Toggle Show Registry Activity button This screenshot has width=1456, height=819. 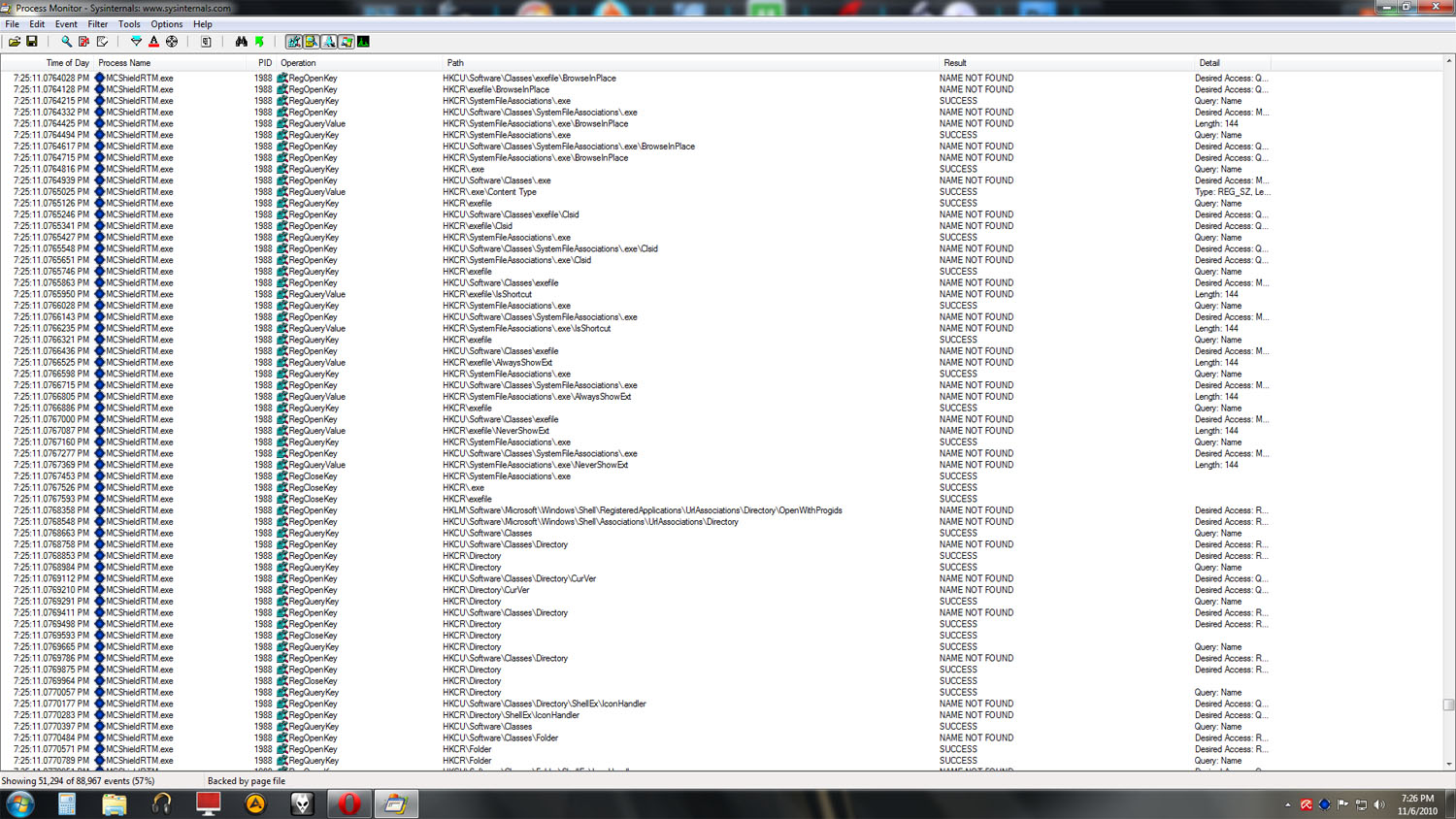coord(293,42)
